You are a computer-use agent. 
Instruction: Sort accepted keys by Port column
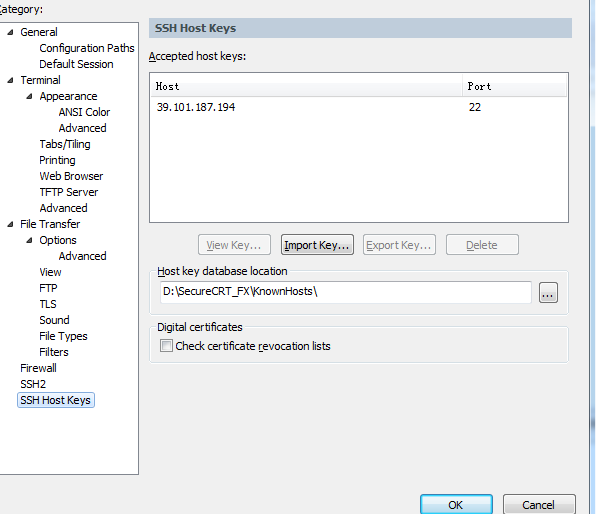(514, 86)
